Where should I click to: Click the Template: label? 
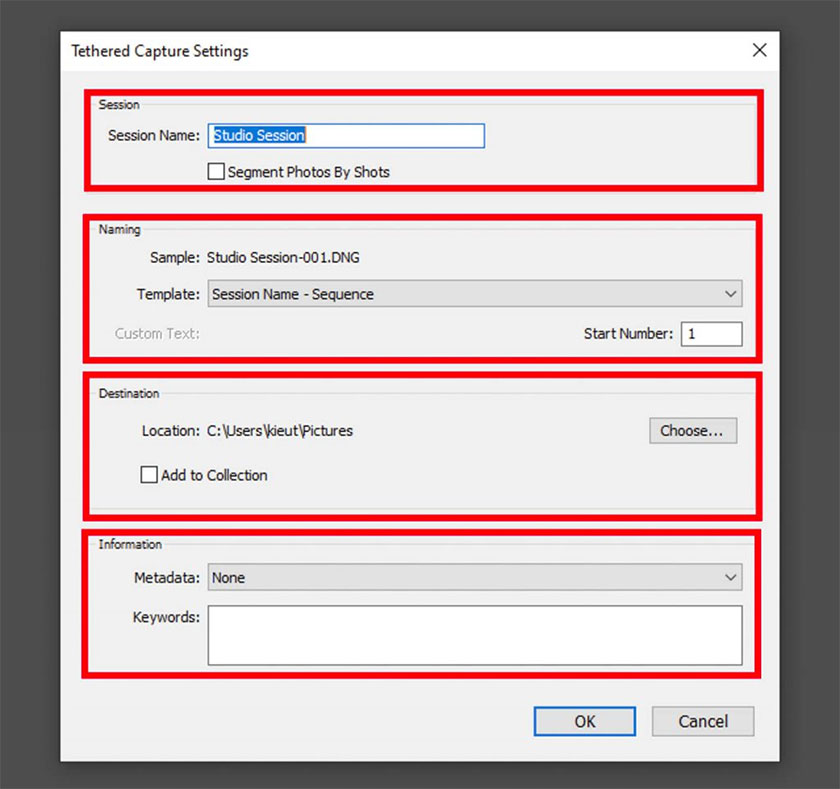(x=168, y=294)
